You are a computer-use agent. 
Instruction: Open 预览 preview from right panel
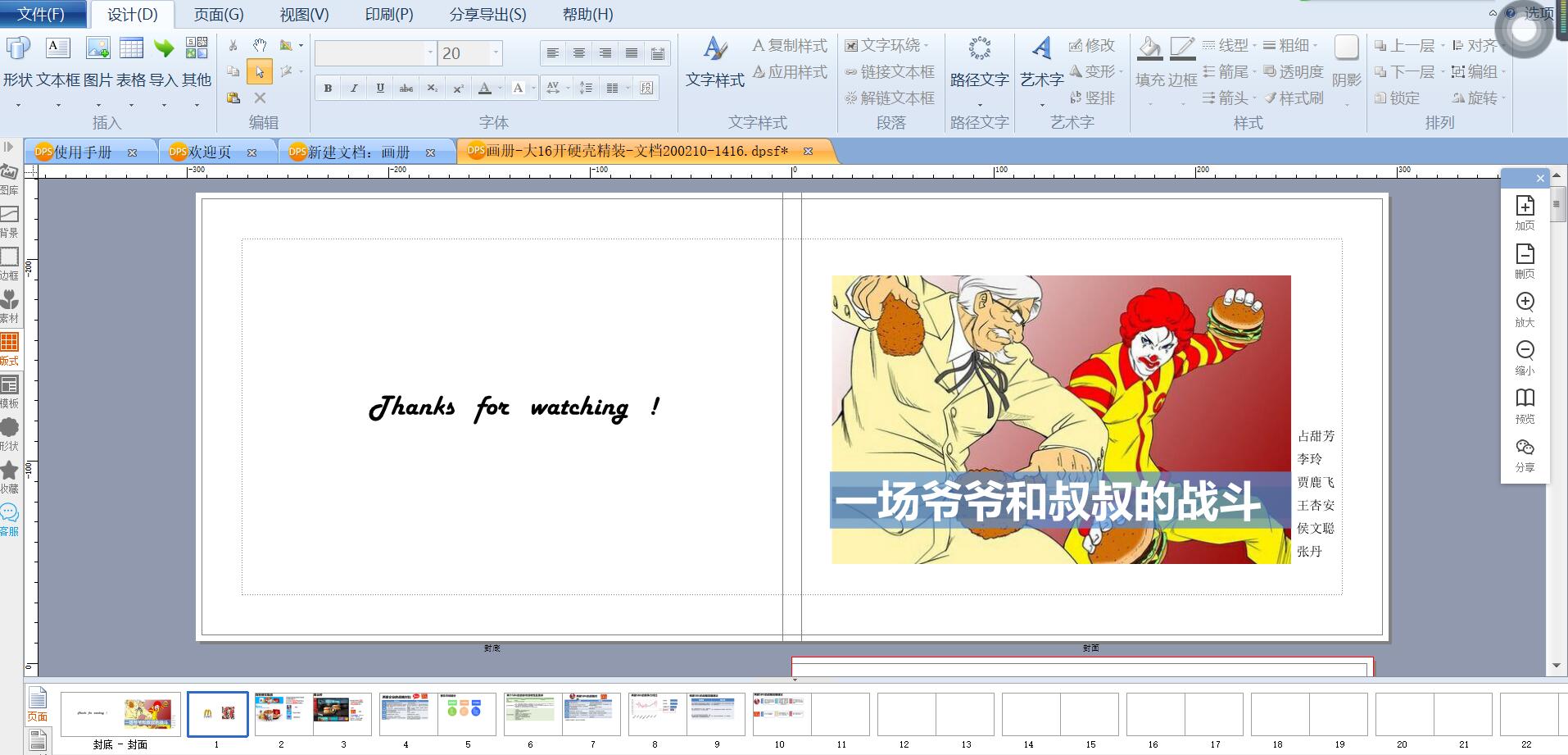pos(1525,406)
